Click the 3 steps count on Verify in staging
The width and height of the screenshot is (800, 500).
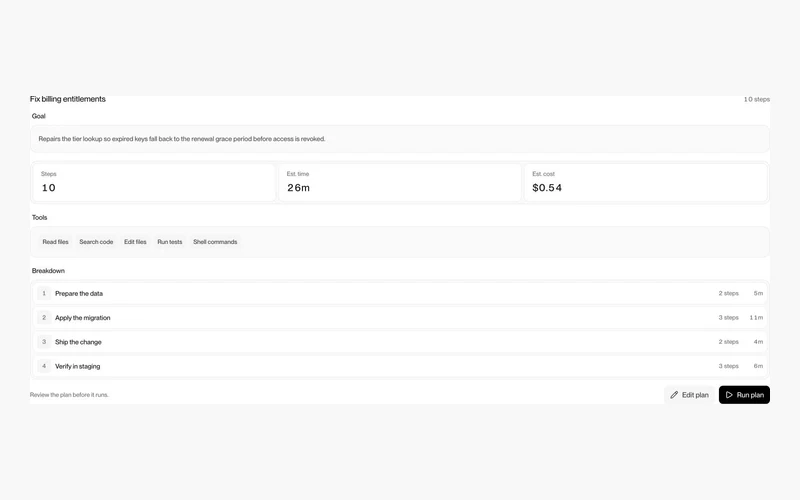[x=729, y=366]
